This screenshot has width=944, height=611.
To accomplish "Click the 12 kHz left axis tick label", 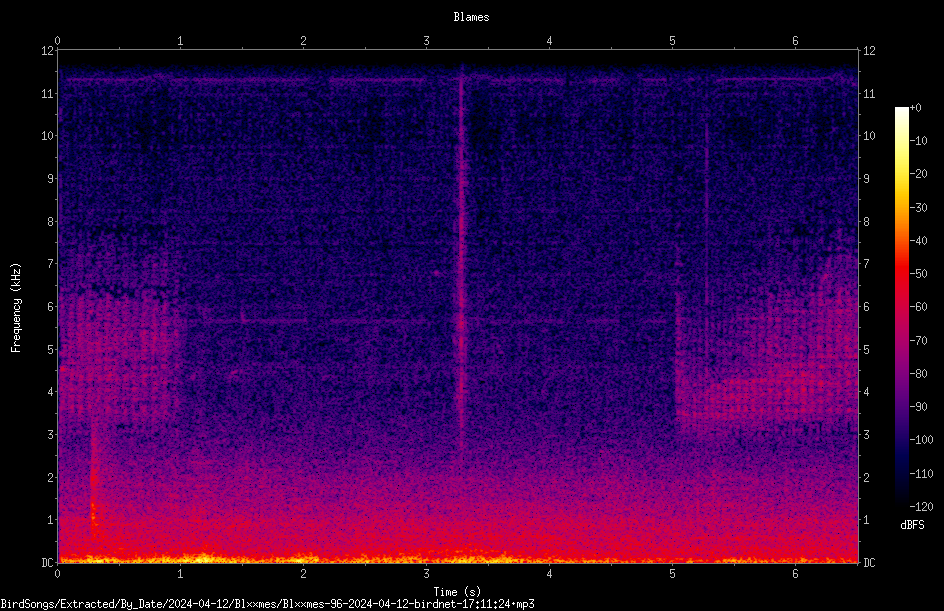I will [x=48, y=51].
